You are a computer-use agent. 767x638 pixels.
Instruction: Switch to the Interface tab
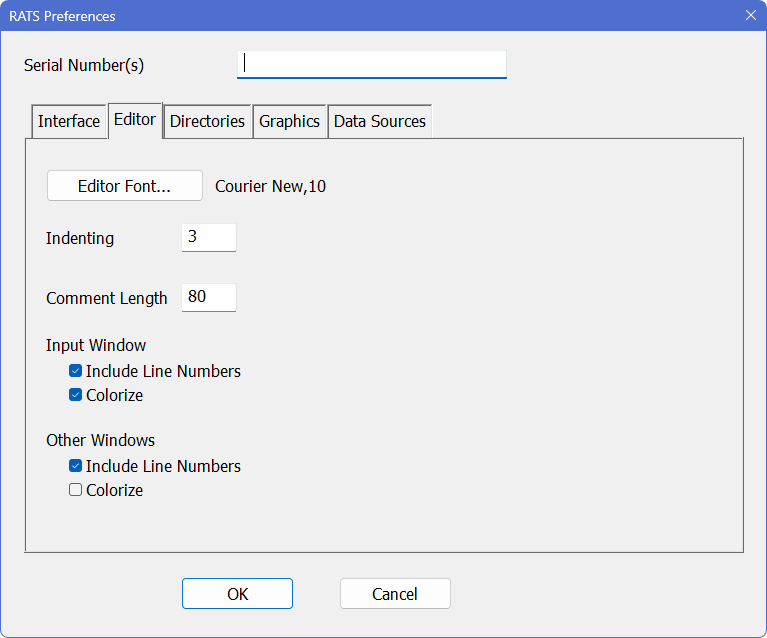click(x=69, y=121)
